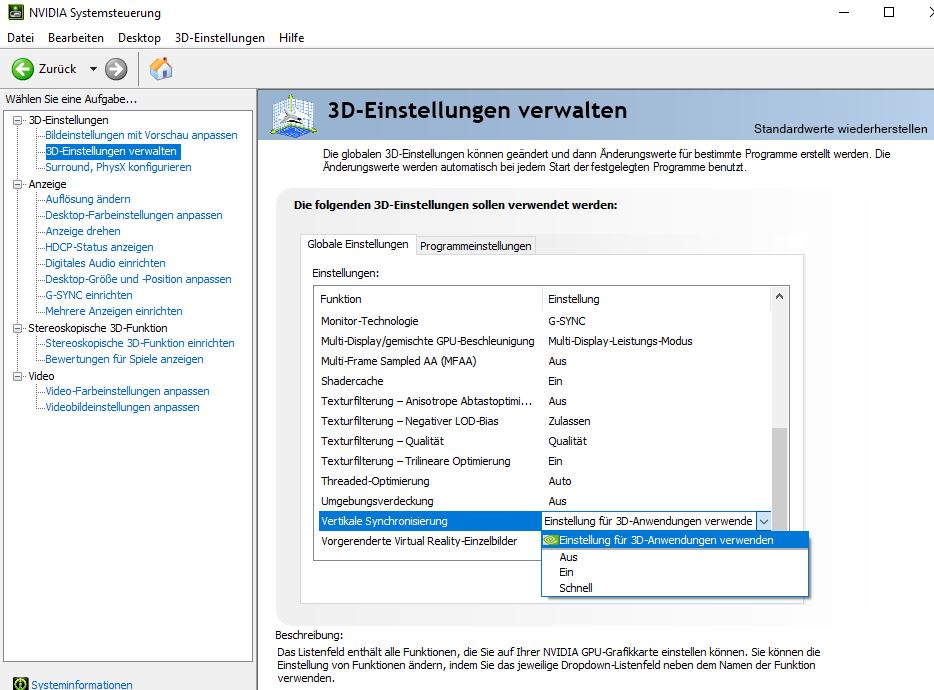Click the Auto setting value
The height and width of the screenshot is (690, 934).
[x=559, y=481]
